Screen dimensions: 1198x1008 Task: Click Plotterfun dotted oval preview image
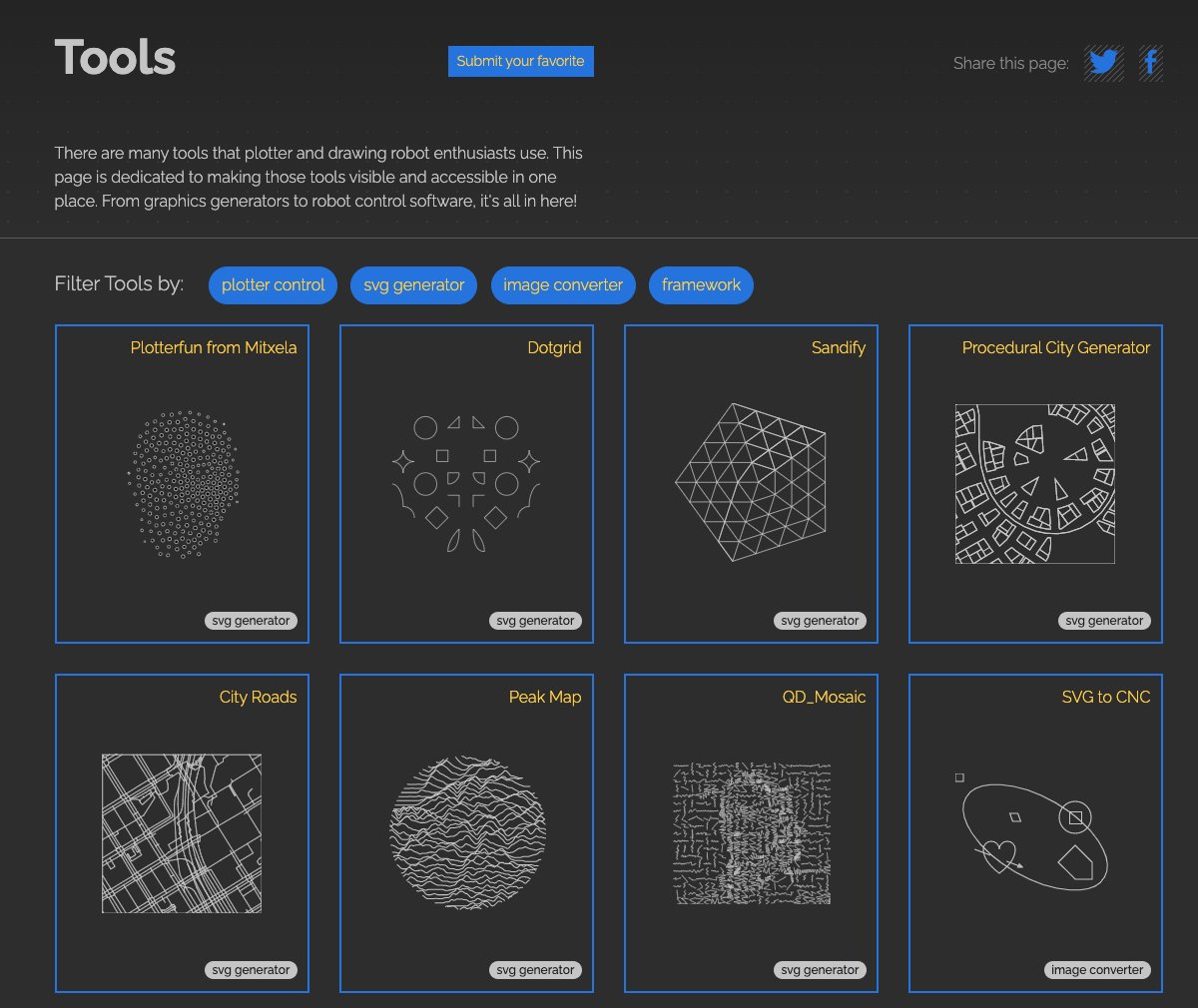[x=184, y=483]
